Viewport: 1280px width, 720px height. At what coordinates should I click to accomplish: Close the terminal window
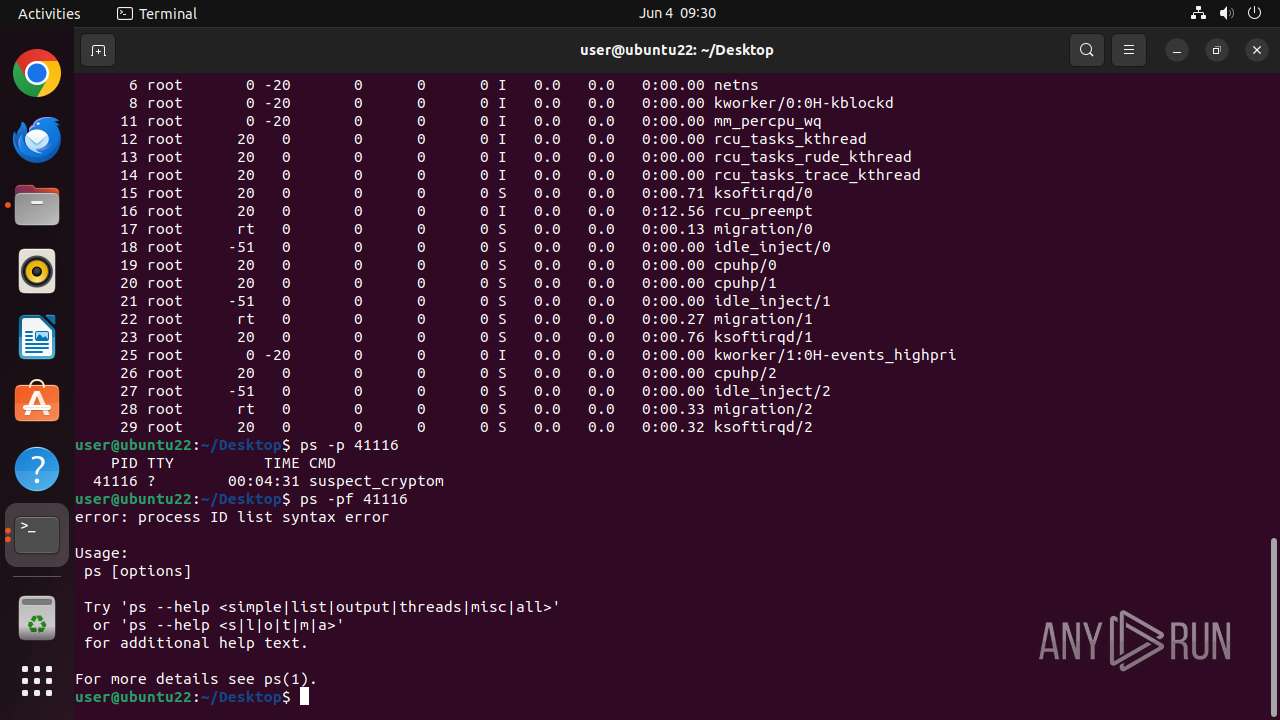pyautogui.click(x=1256, y=50)
